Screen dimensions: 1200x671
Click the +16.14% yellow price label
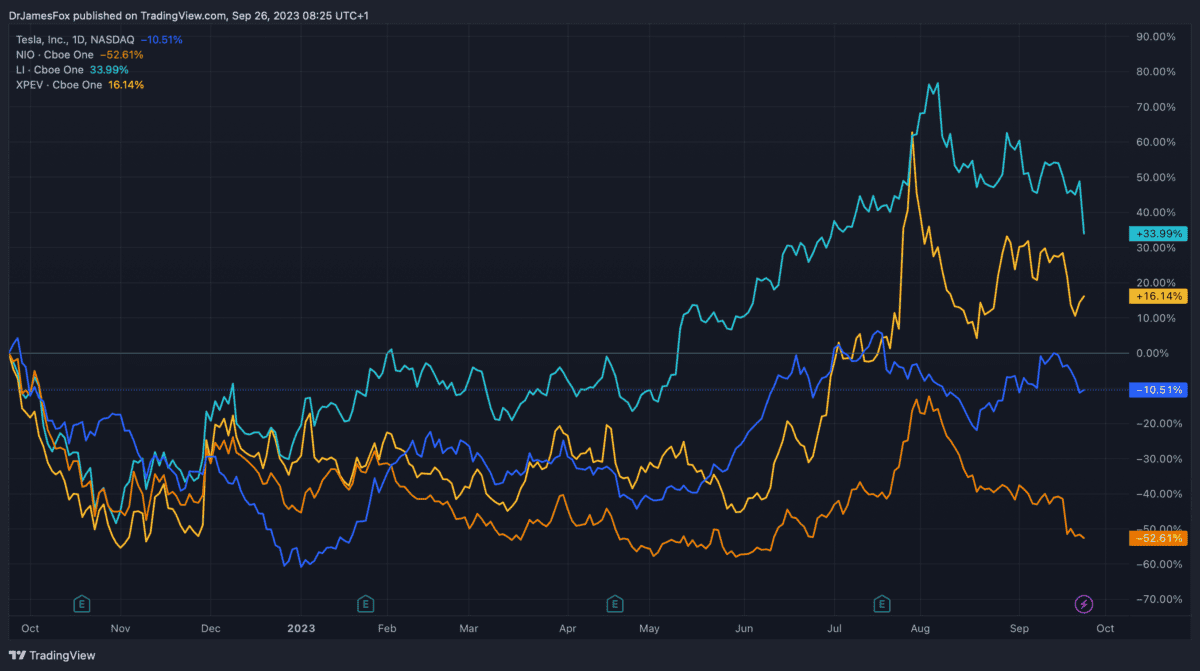point(1158,296)
